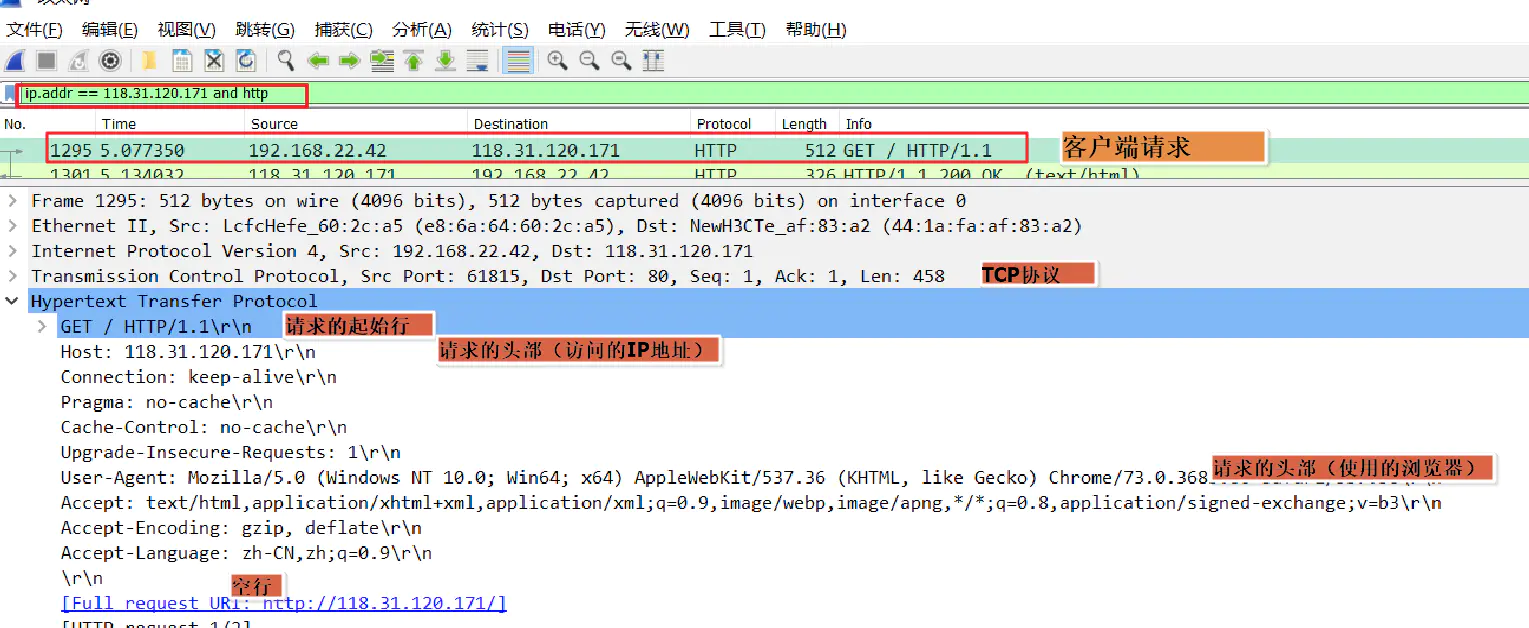Open capture options gear icon

[110, 61]
